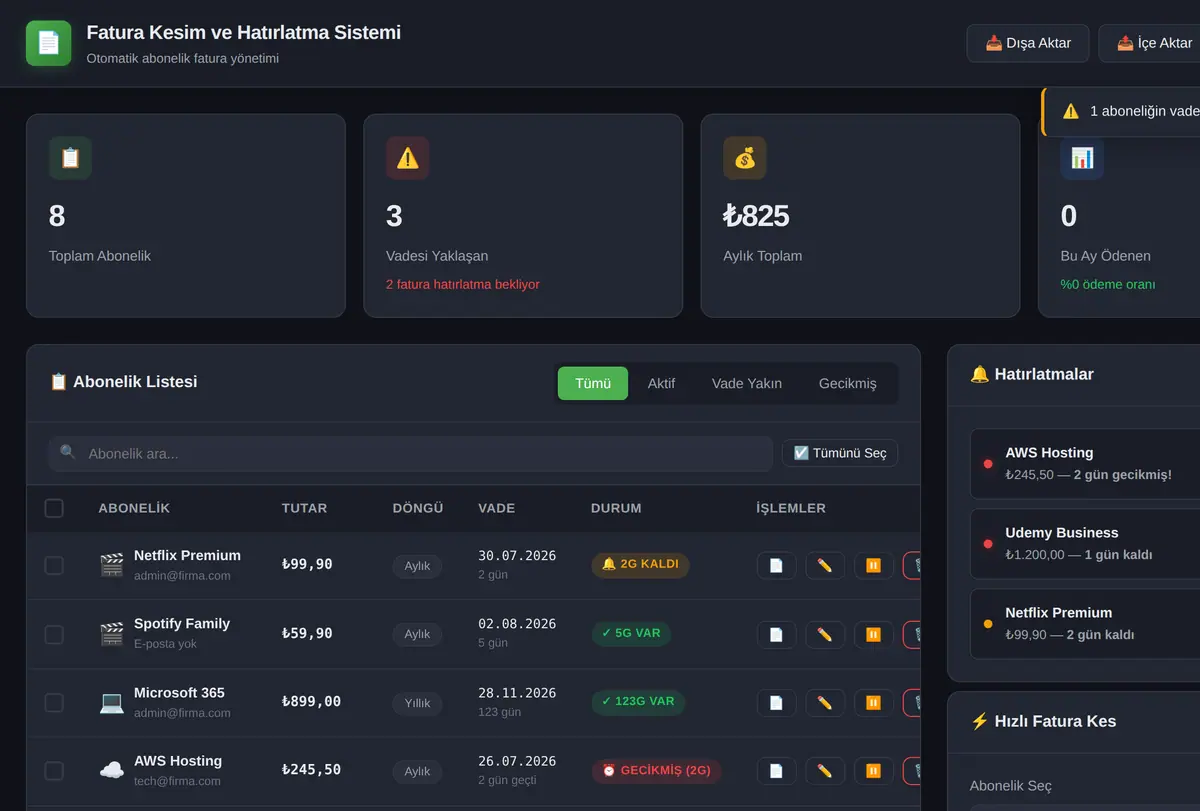Click pencil edit icon in AWS Hosting row
Viewport: 1200px width, 811px height.
(x=825, y=770)
